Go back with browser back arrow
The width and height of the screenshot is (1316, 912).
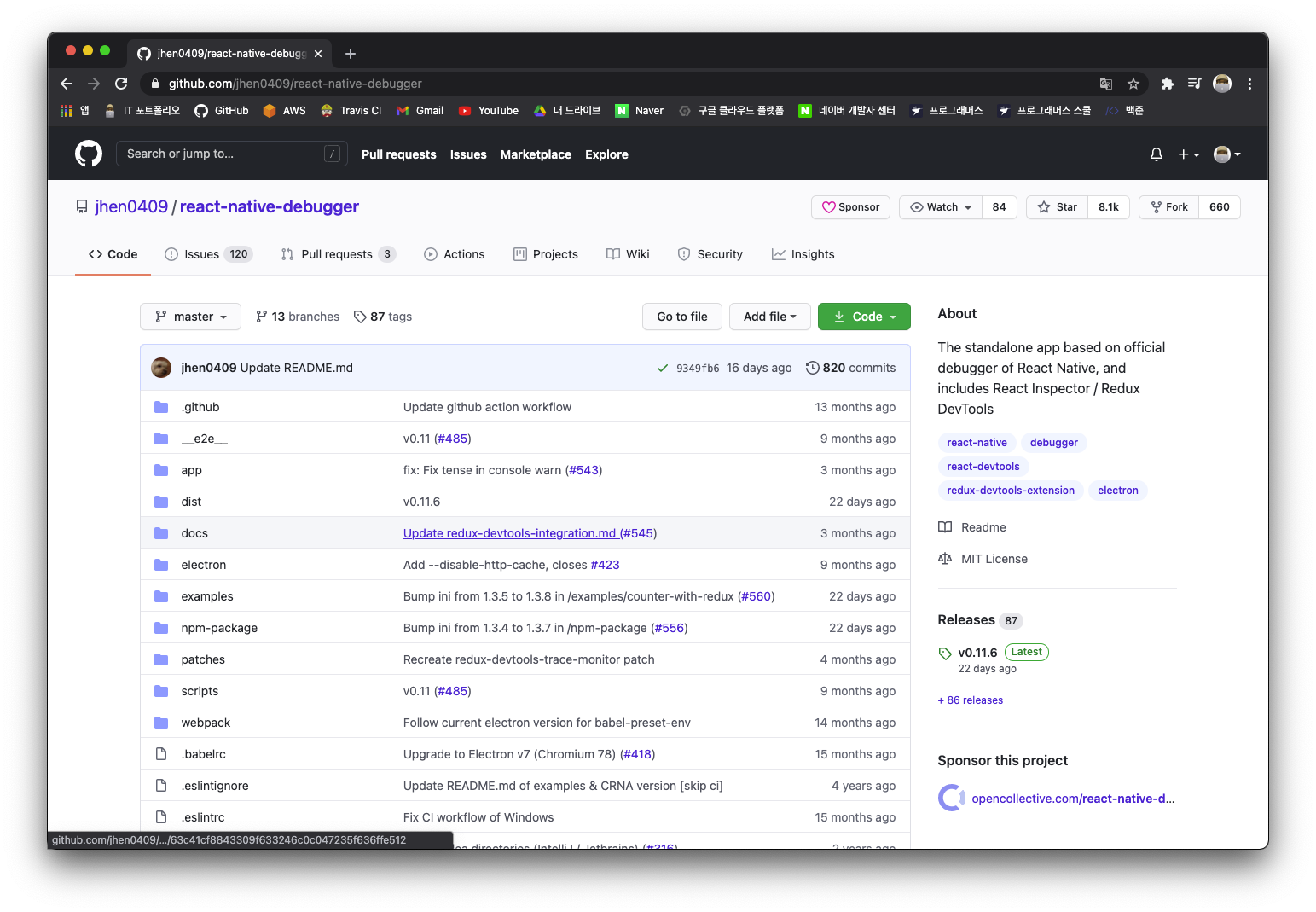pos(67,84)
